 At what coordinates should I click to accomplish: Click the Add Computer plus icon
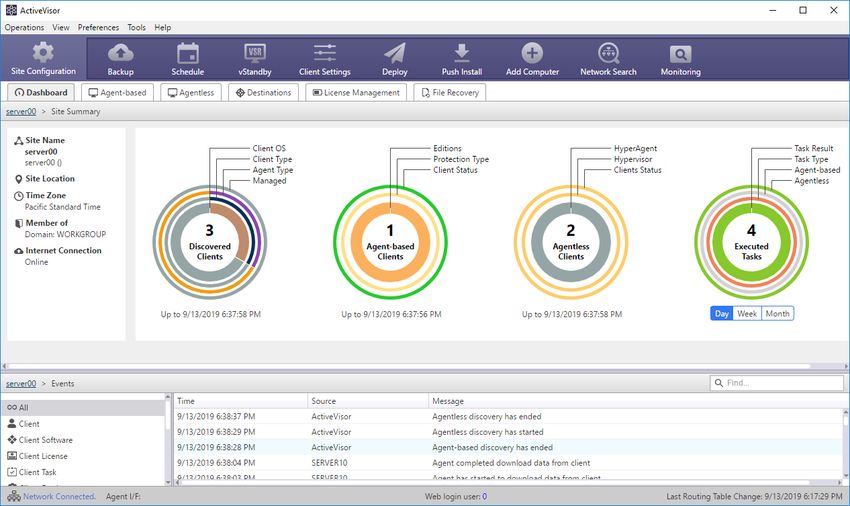[532, 53]
